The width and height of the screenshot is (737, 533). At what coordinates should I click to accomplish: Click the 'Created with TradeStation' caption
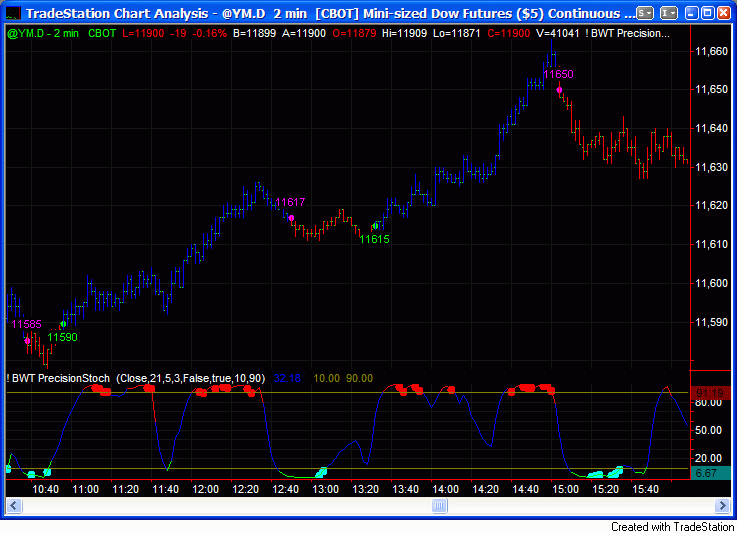pyautogui.click(x=673, y=526)
